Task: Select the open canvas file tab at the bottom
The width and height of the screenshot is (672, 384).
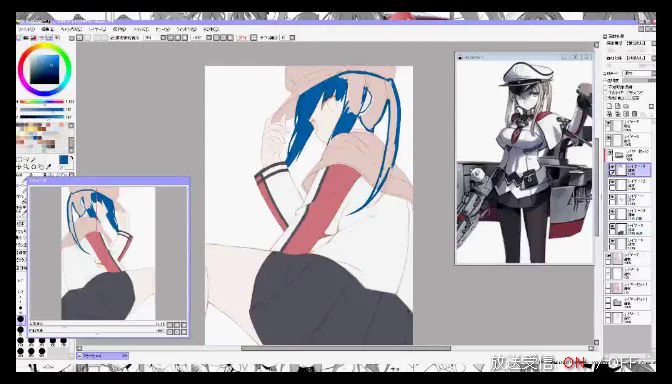Action: [x=102, y=356]
